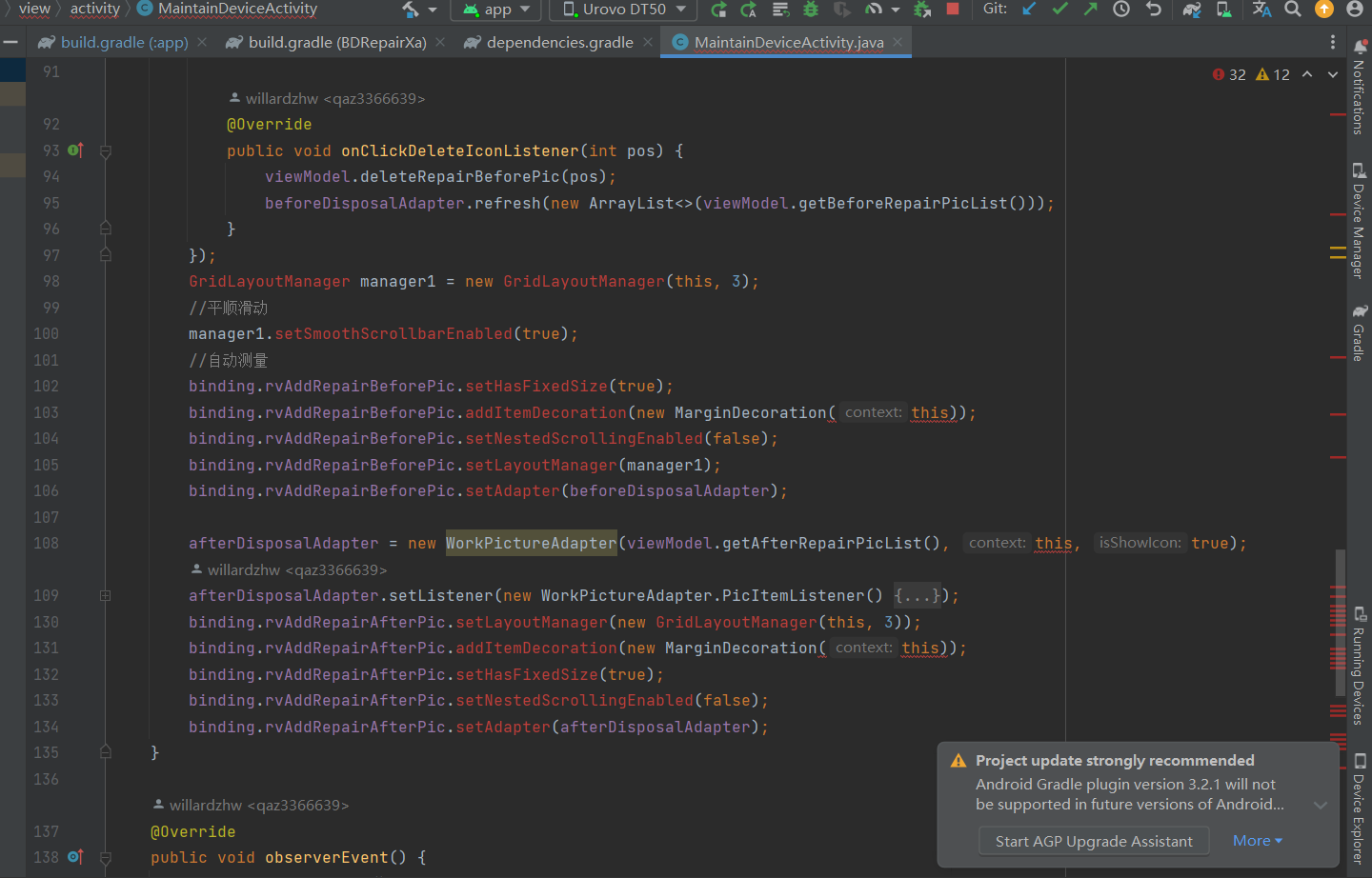Expand the Profile options arrow
The image size is (1372, 878).
click(x=896, y=10)
